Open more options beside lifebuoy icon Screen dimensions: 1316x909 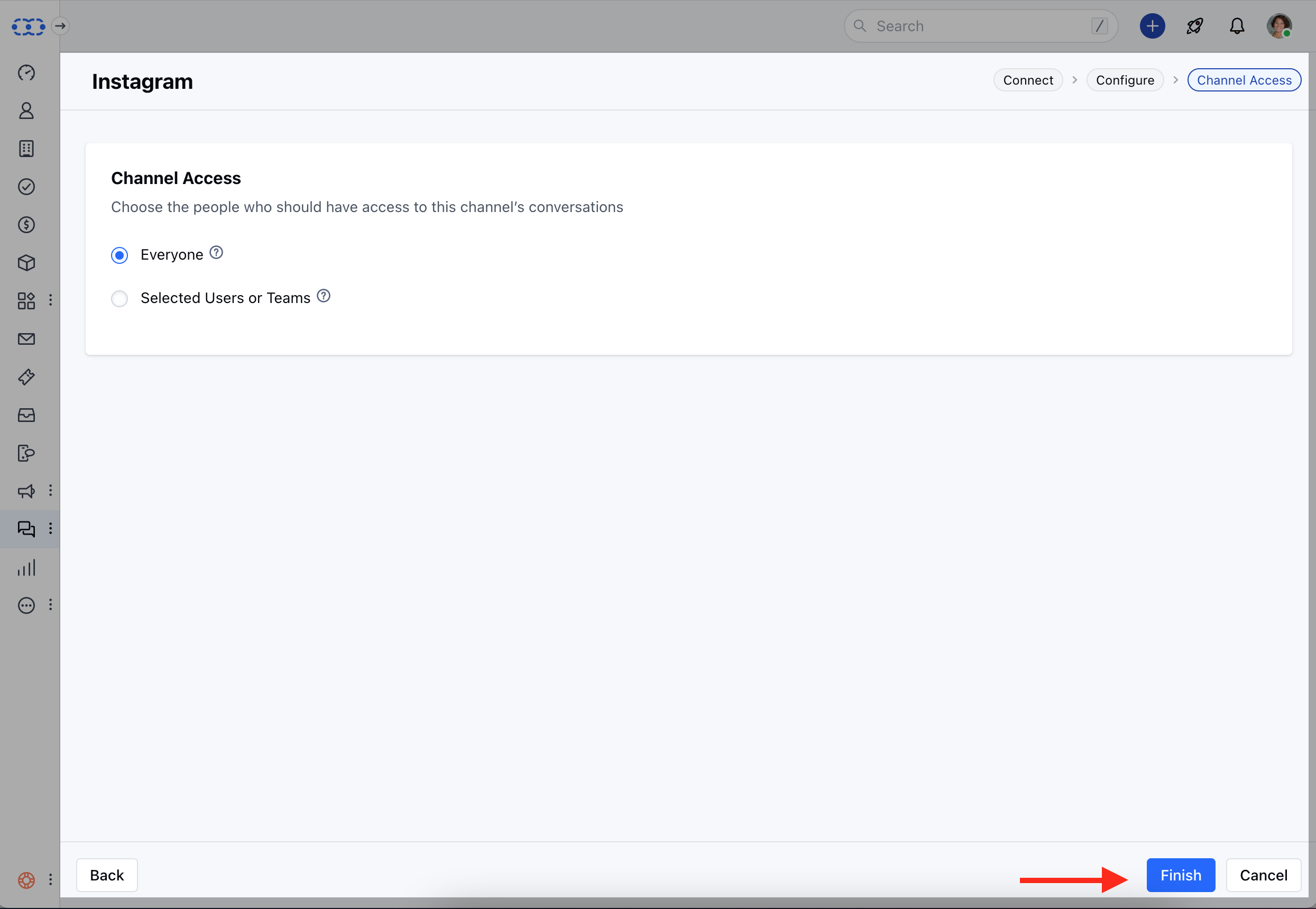pyautogui.click(x=51, y=880)
